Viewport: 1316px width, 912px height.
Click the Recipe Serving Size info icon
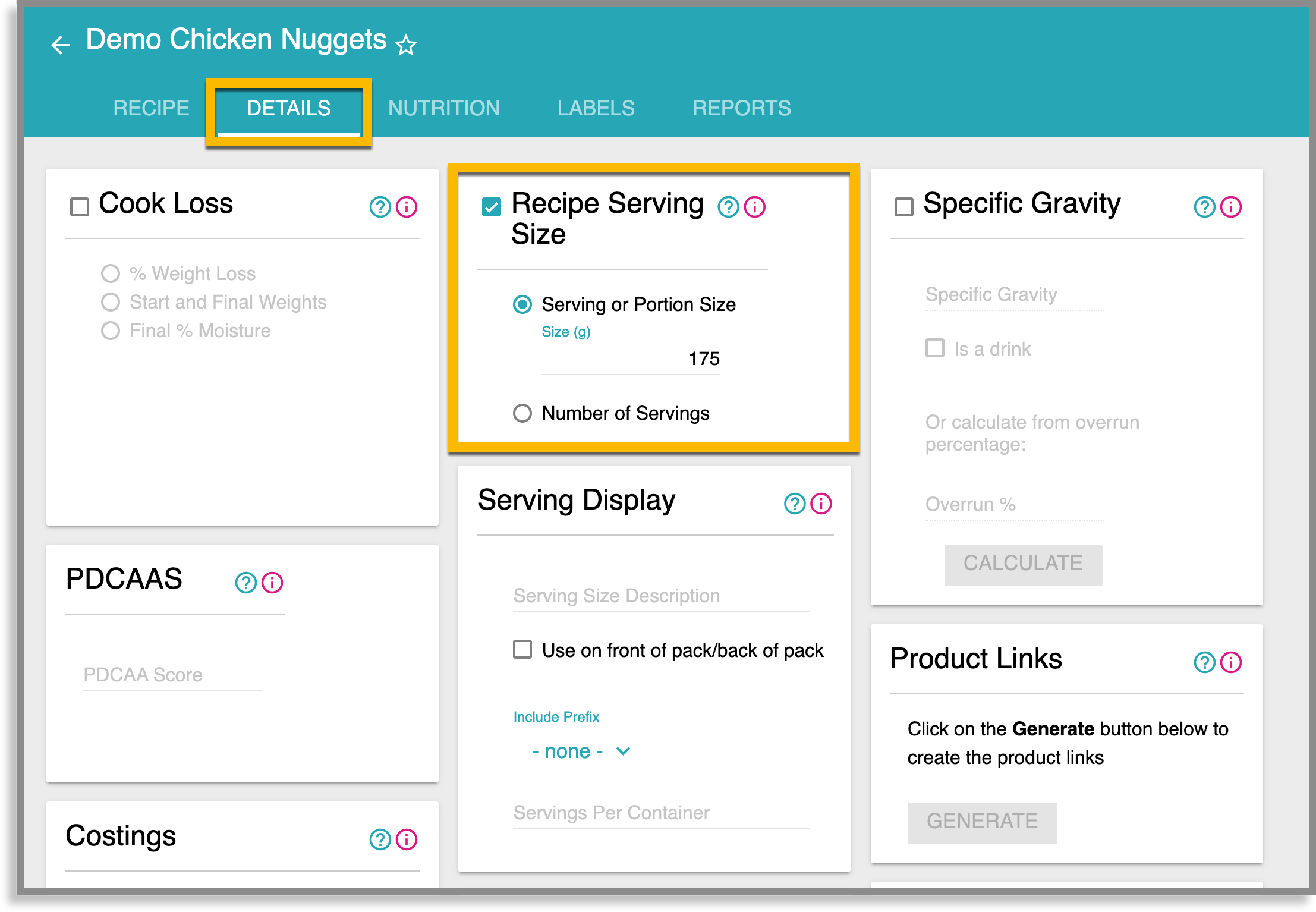[x=755, y=207]
